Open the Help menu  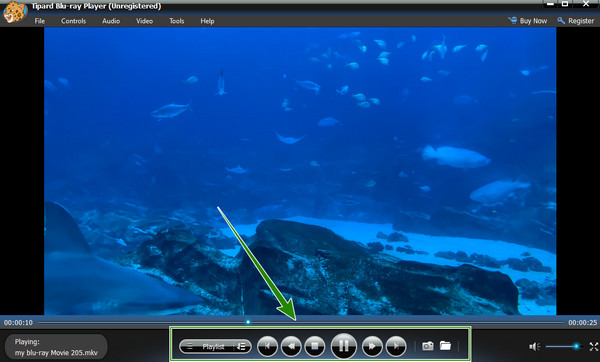click(x=207, y=21)
